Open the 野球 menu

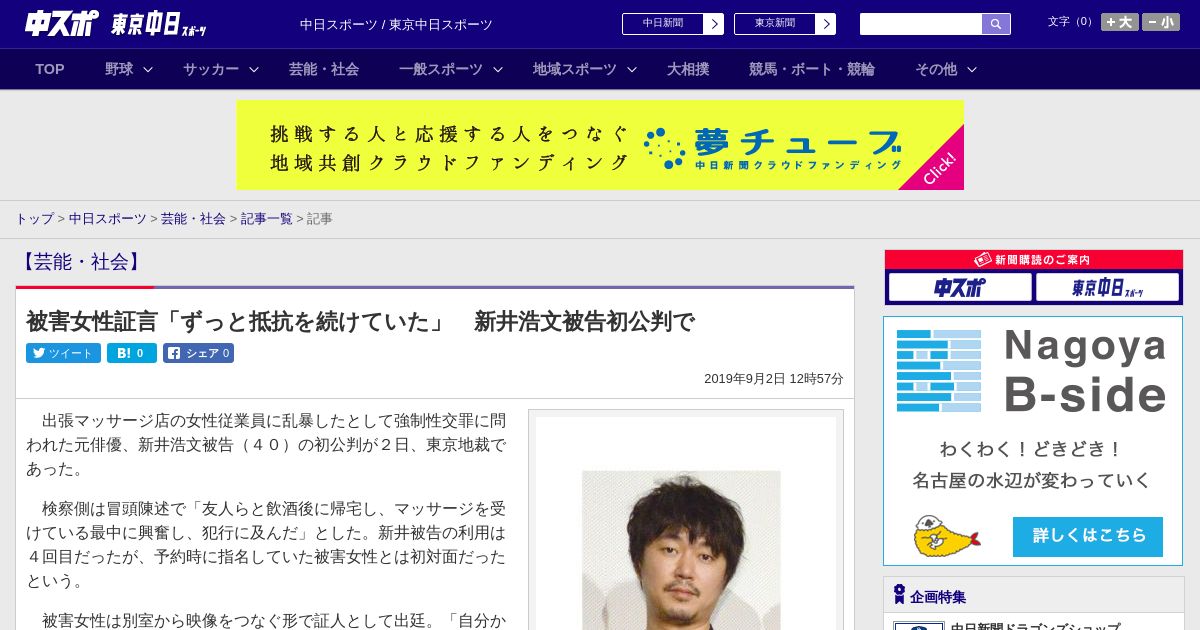pyautogui.click(x=119, y=69)
